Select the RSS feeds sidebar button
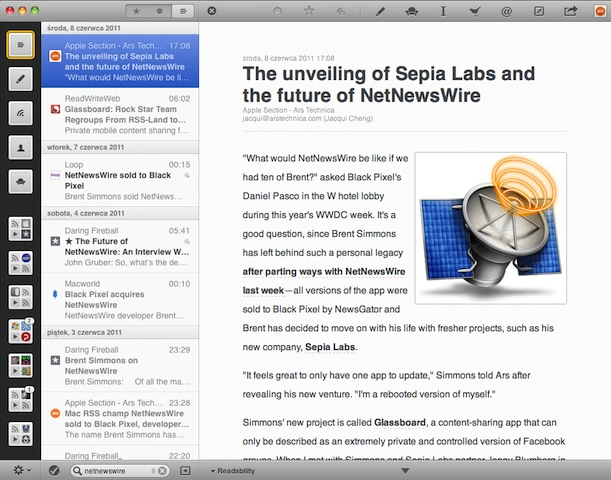Viewport: 611px width, 480px height. click(21, 113)
